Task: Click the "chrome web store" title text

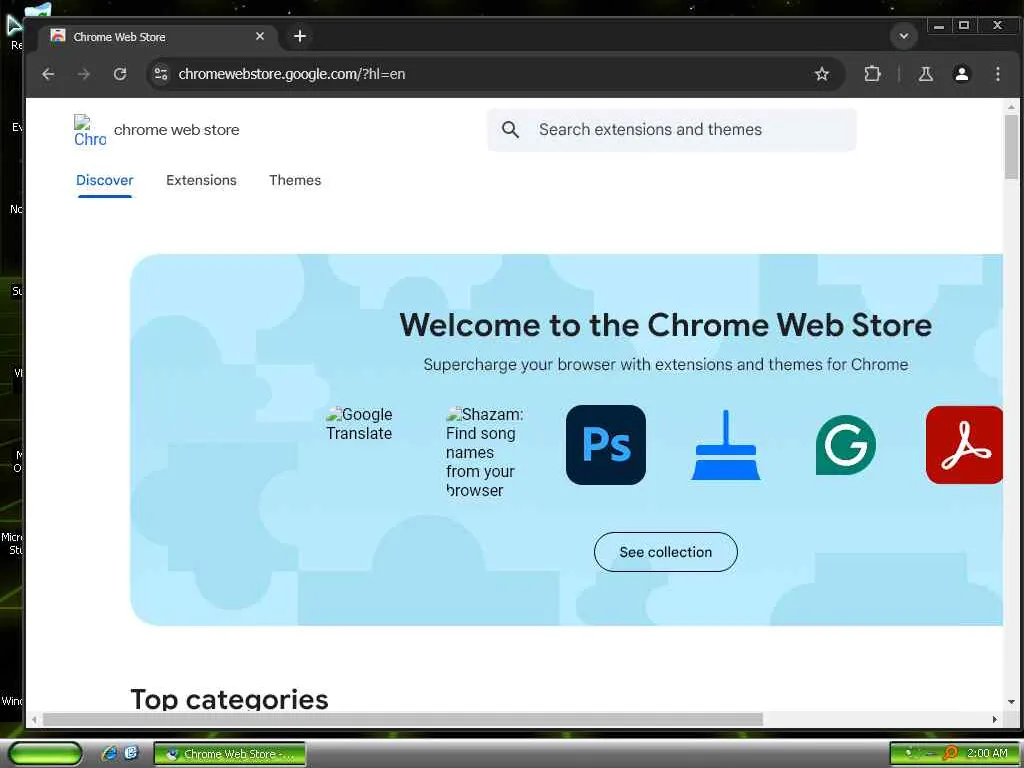Action: (x=176, y=130)
